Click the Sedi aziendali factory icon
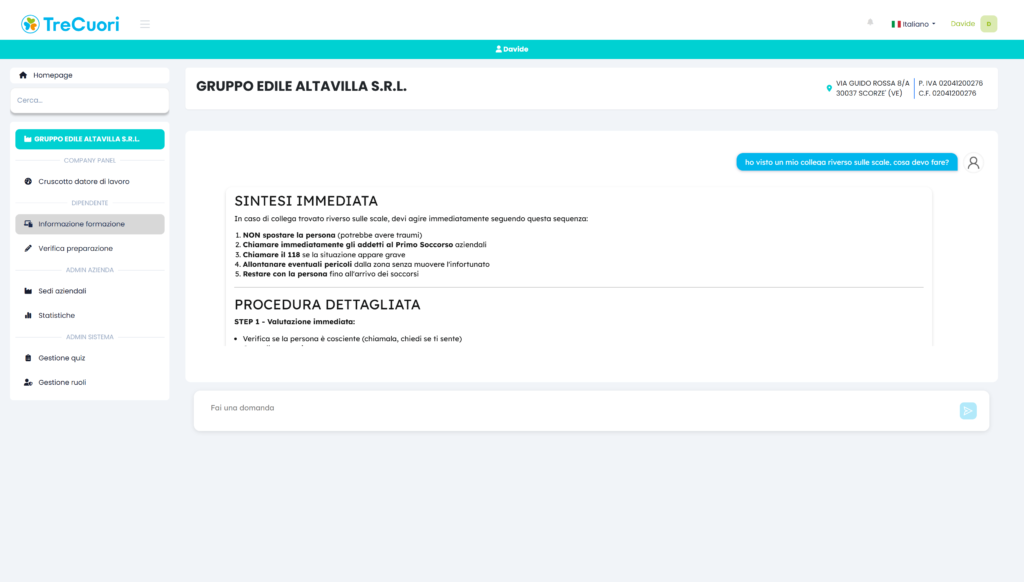Viewport: 1024px width, 582px height. click(x=28, y=291)
